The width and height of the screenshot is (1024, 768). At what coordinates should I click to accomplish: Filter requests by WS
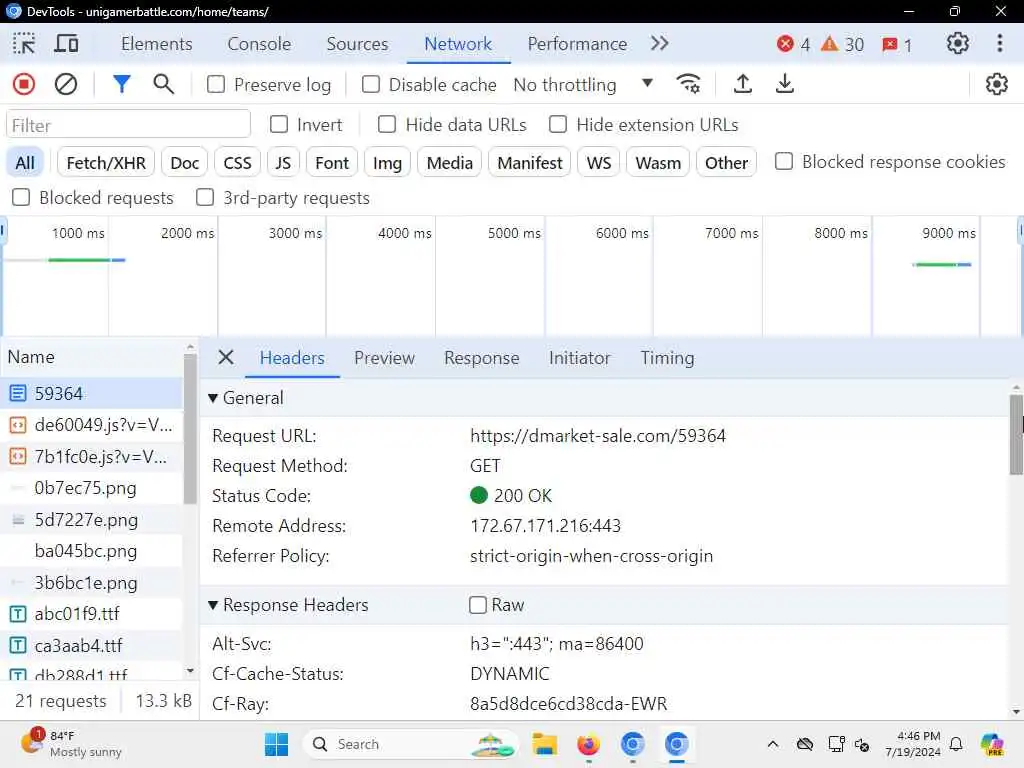[x=599, y=163]
